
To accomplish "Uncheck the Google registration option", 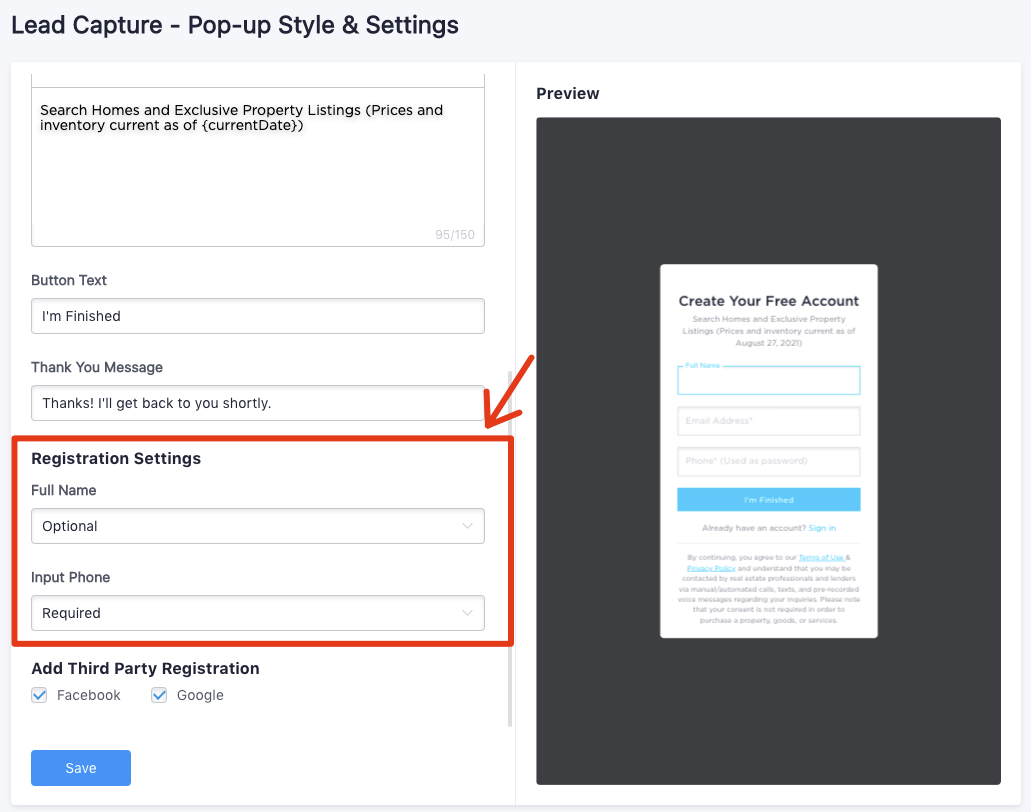I will (159, 694).
